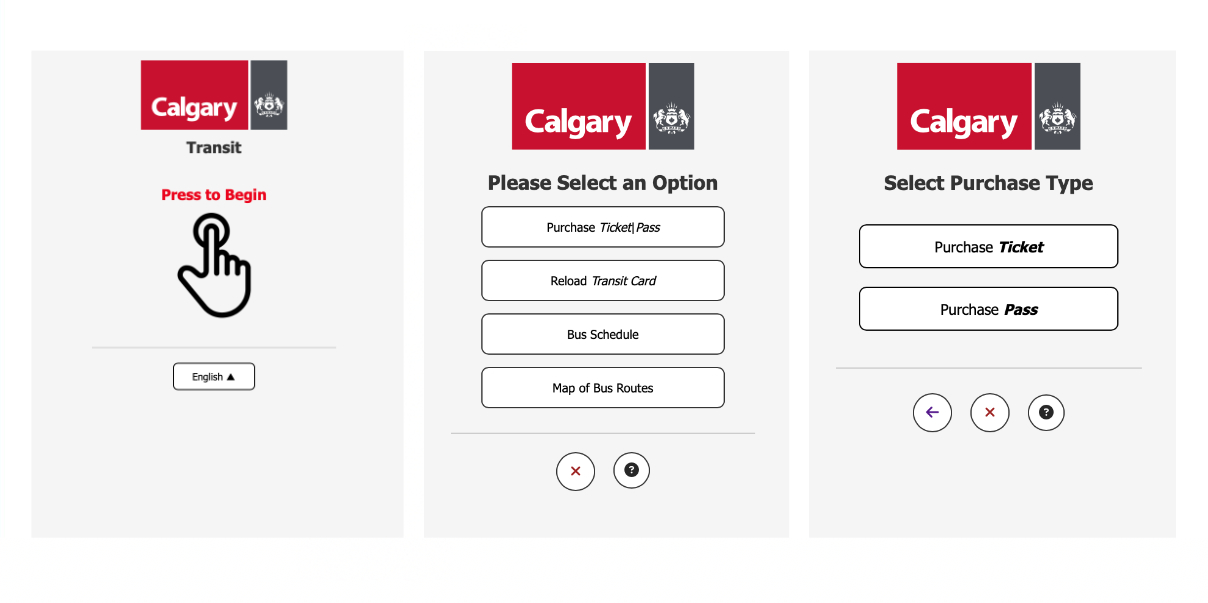Cancel with the red X on Select Purchase Type screen
1208x603 pixels.
(990, 412)
